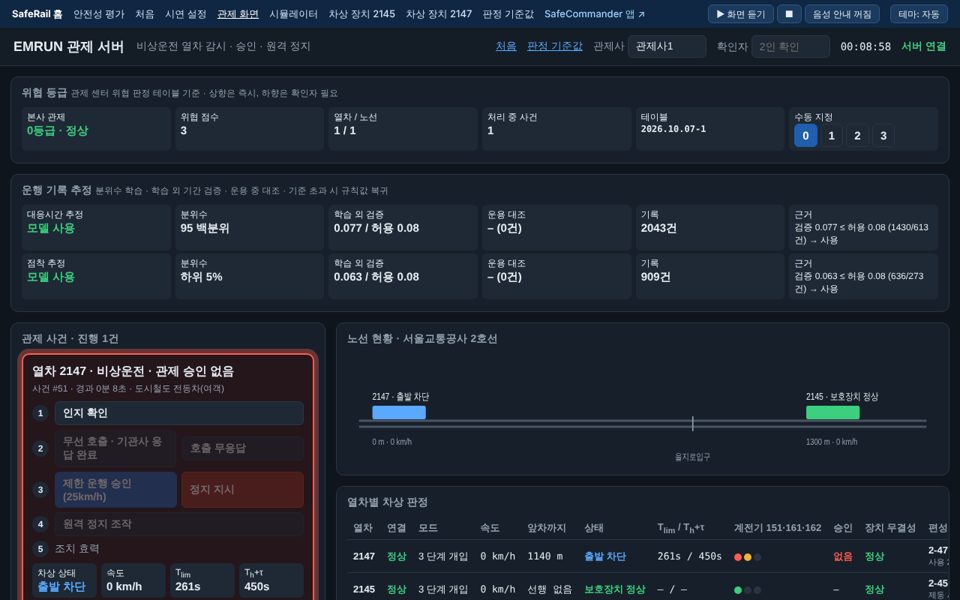Image resolution: width=960 pixels, height=600 pixels.
Task: Open 시연 설정 nav item
Action: [x=186, y=13]
